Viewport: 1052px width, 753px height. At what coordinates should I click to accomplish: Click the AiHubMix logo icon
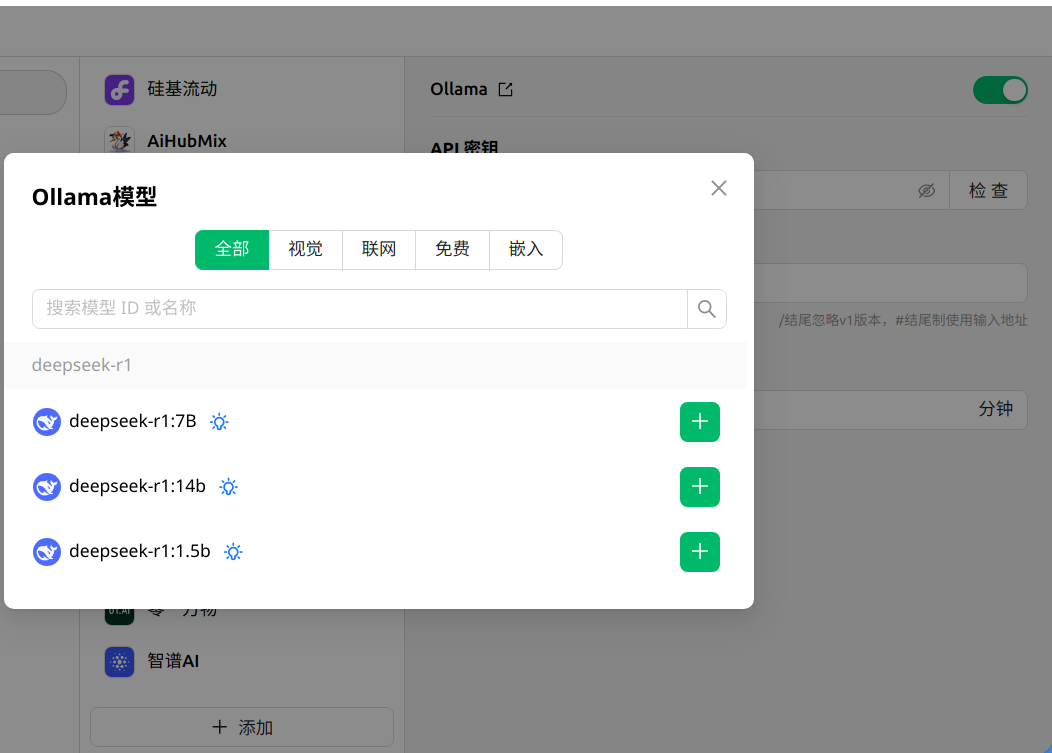point(119,140)
